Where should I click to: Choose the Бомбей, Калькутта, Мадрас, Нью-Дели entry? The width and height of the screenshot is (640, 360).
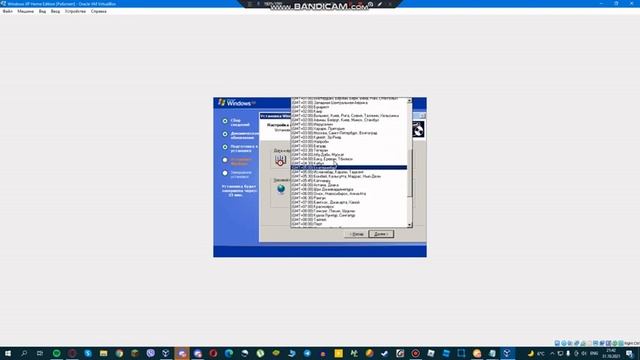pyautogui.click(x=349, y=176)
